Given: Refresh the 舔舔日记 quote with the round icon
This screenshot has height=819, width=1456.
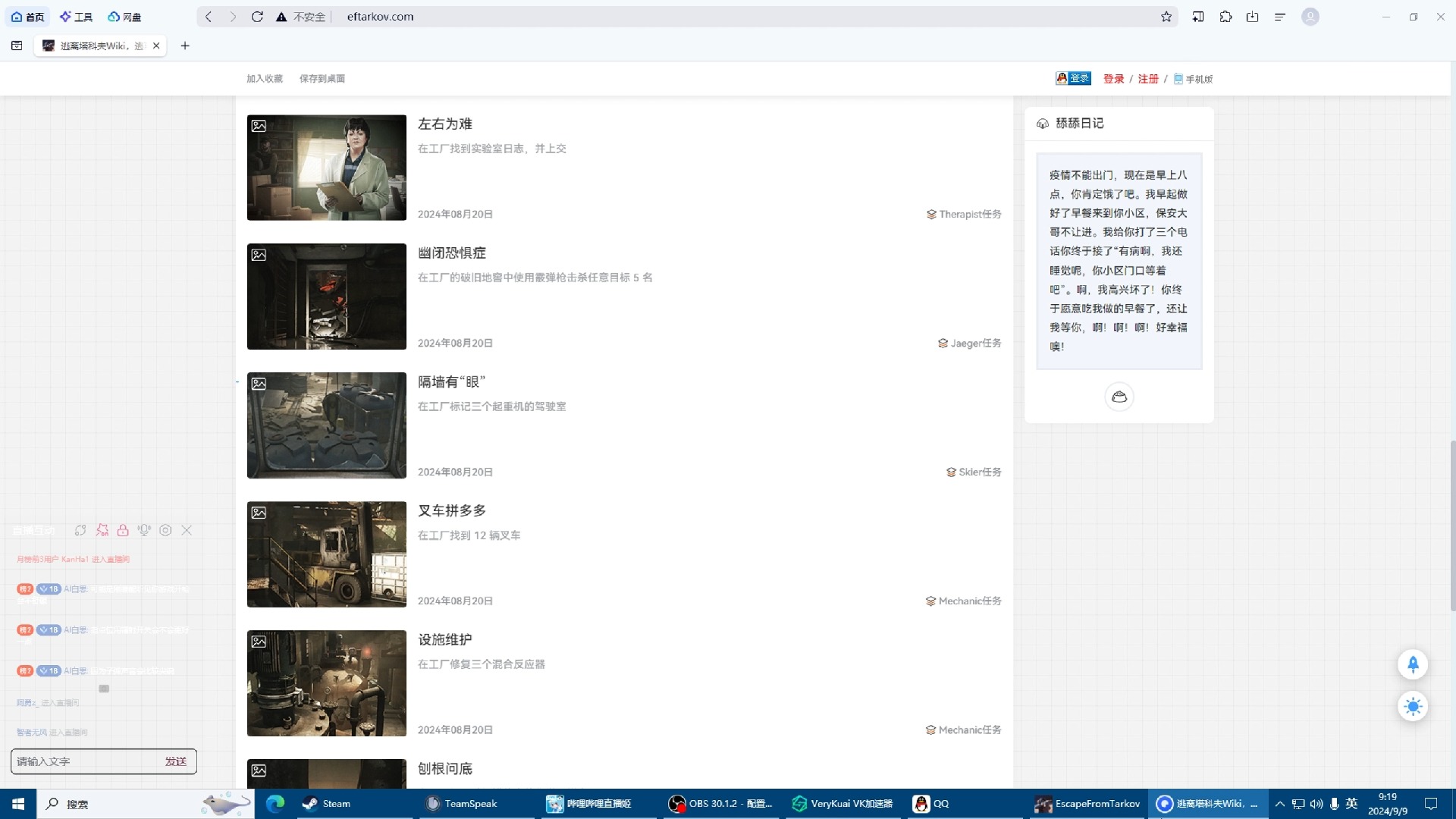Looking at the screenshot, I should (x=1119, y=397).
